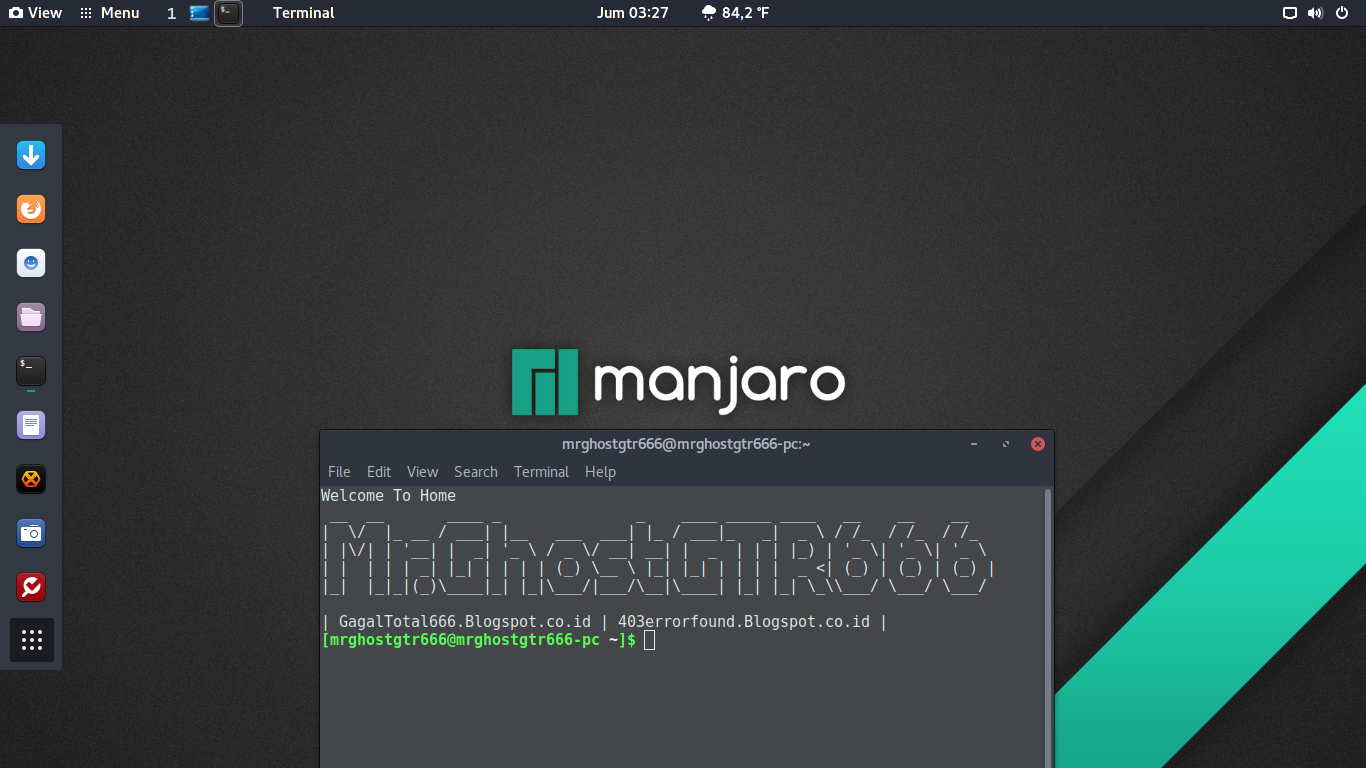Launch the Terminal emulator from the dock
The width and height of the screenshot is (1366, 768).
31,371
